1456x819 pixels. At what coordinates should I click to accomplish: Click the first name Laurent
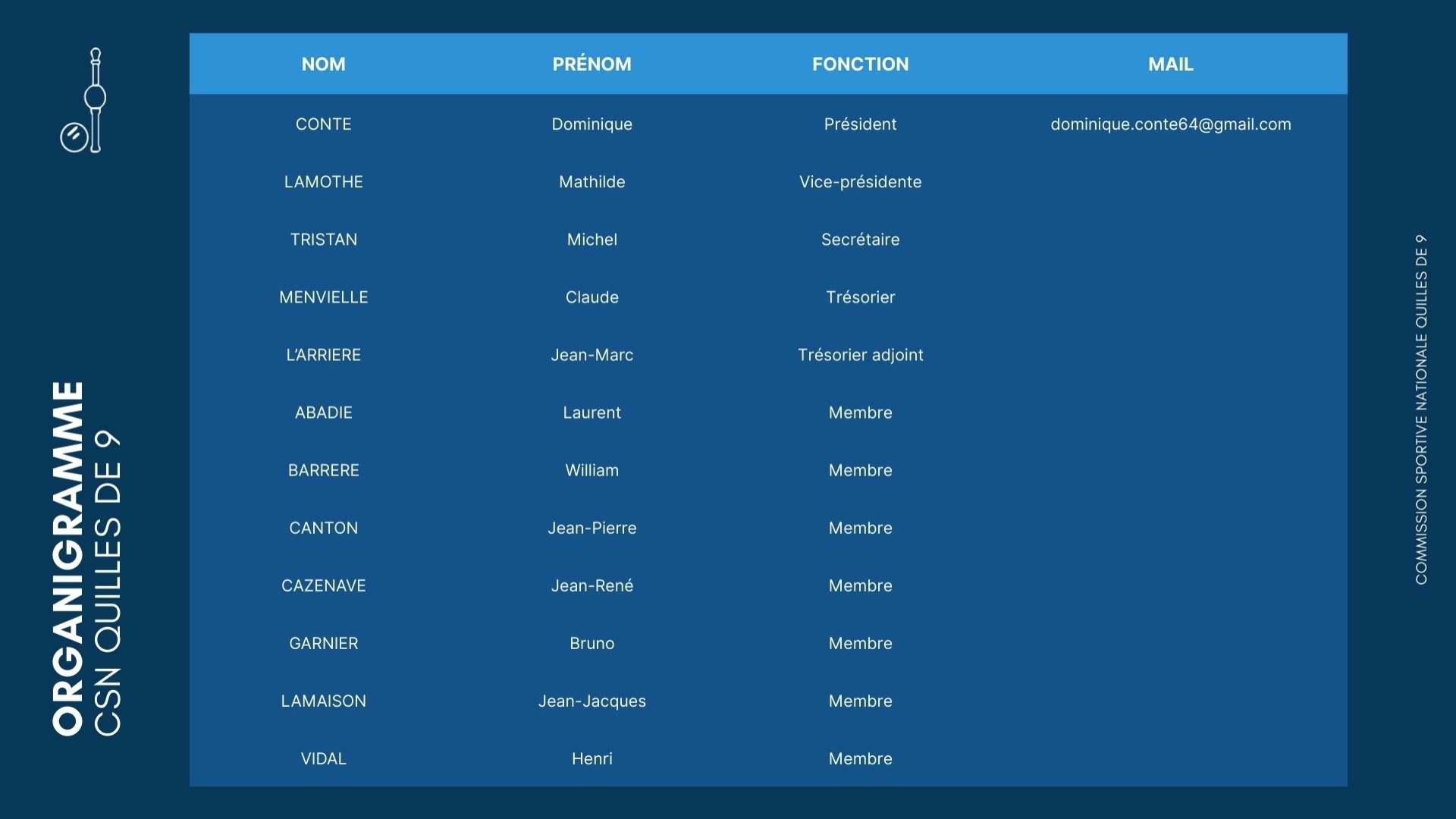(592, 413)
